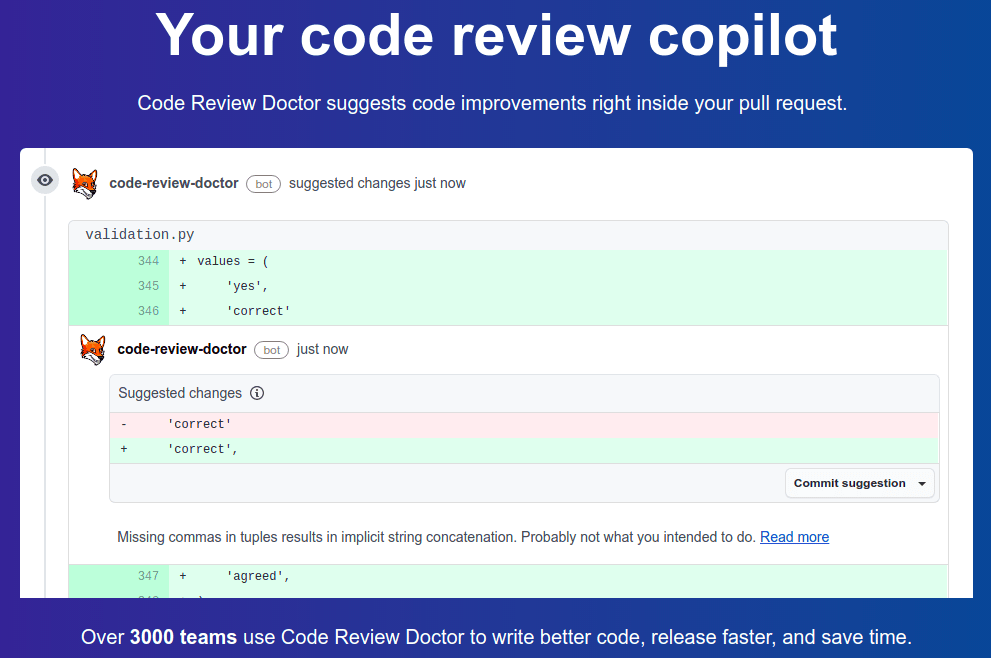Open the Read more link

[794, 537]
